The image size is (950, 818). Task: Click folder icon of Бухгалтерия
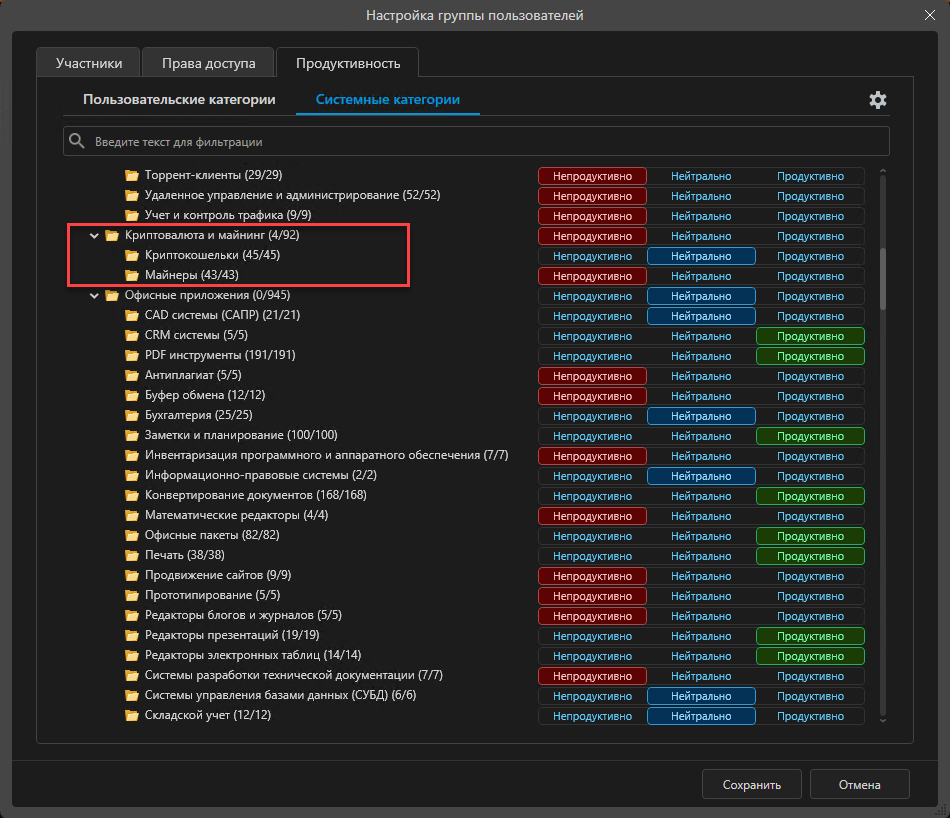(132, 416)
